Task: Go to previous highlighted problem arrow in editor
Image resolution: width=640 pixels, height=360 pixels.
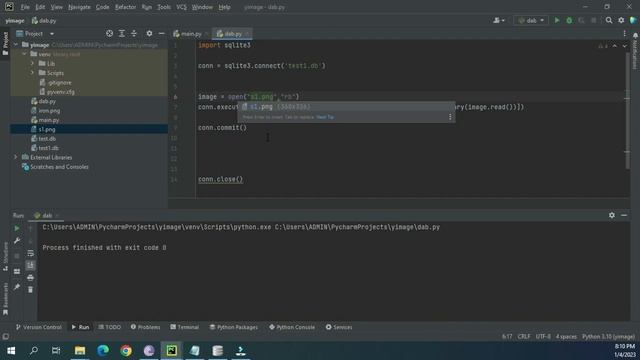Action: click(x=615, y=46)
